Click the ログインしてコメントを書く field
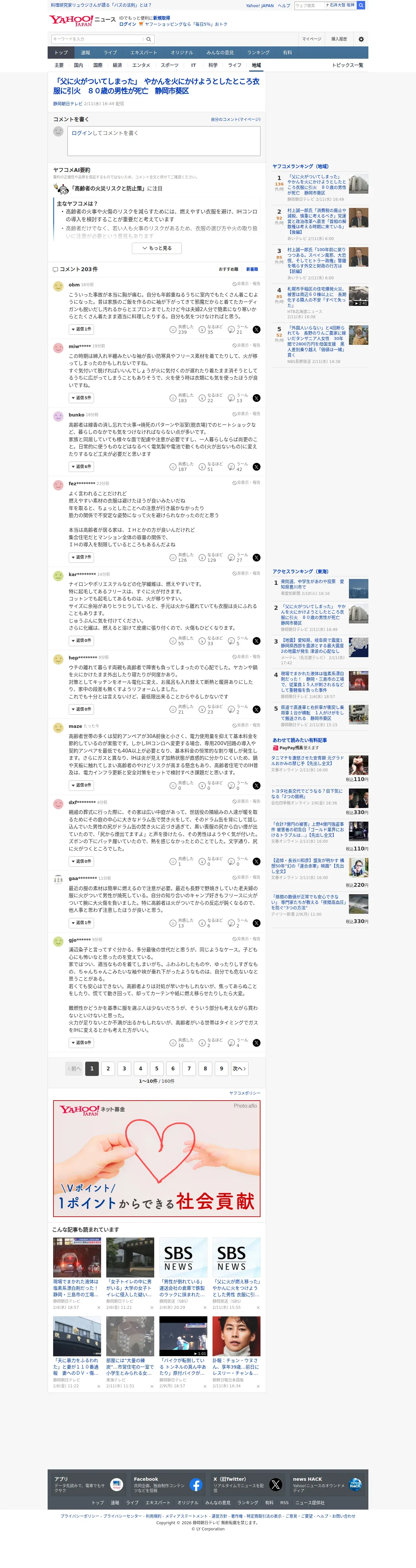 pos(164,140)
